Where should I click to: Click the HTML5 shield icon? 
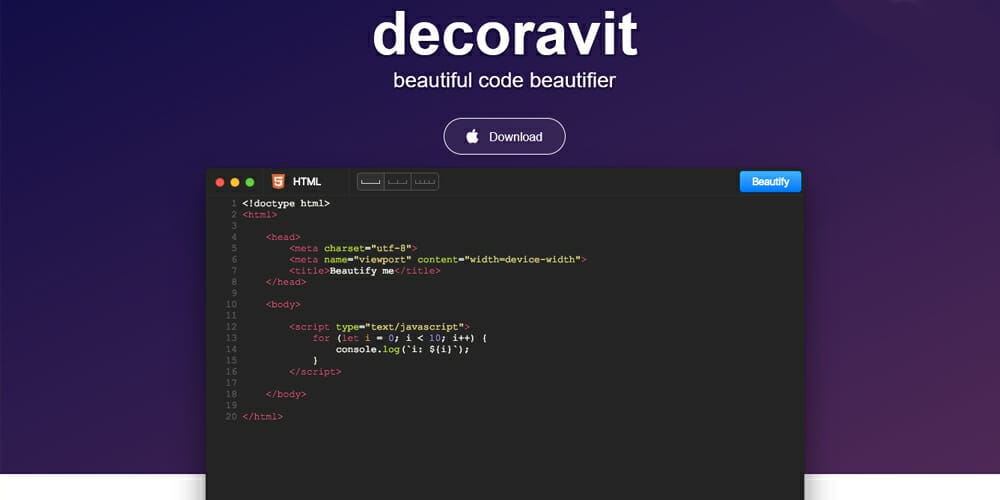(278, 182)
